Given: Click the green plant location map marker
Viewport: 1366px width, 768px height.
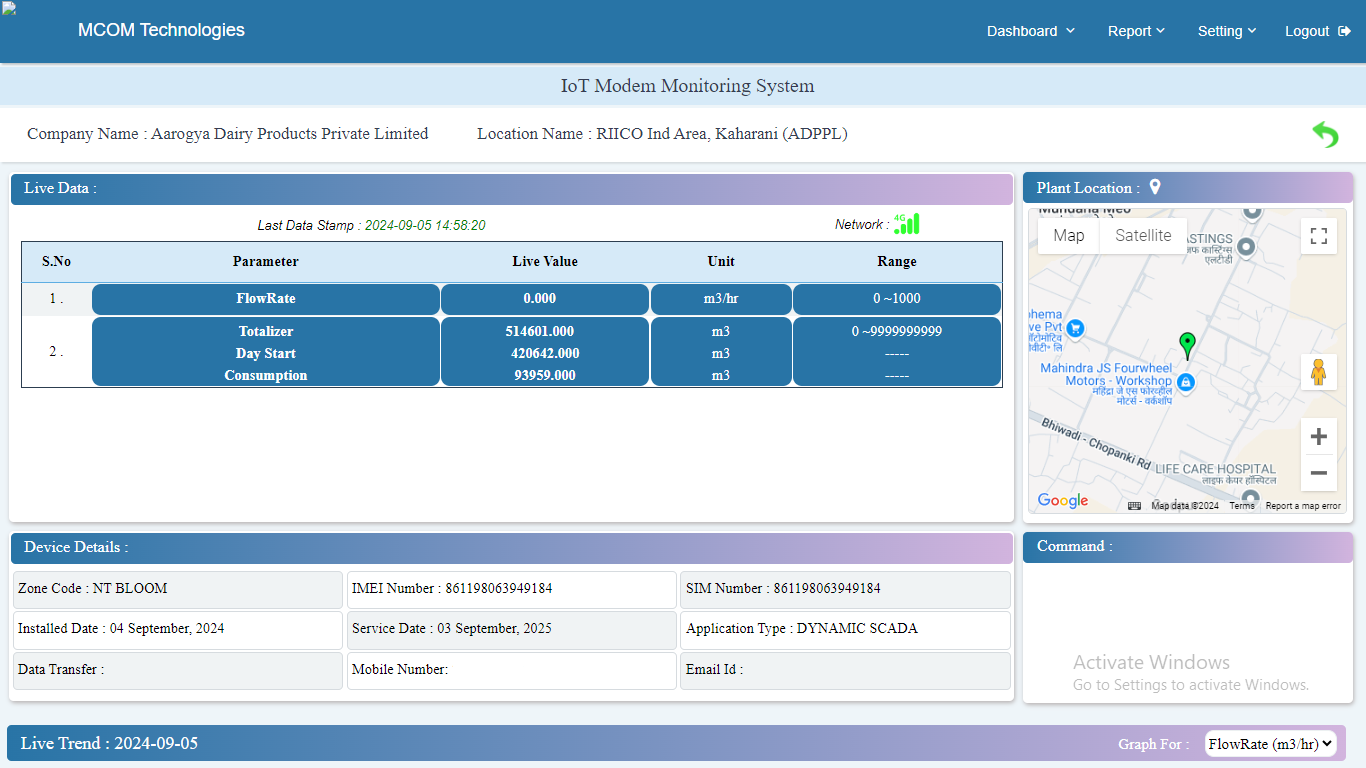Looking at the screenshot, I should pyautogui.click(x=1187, y=346).
